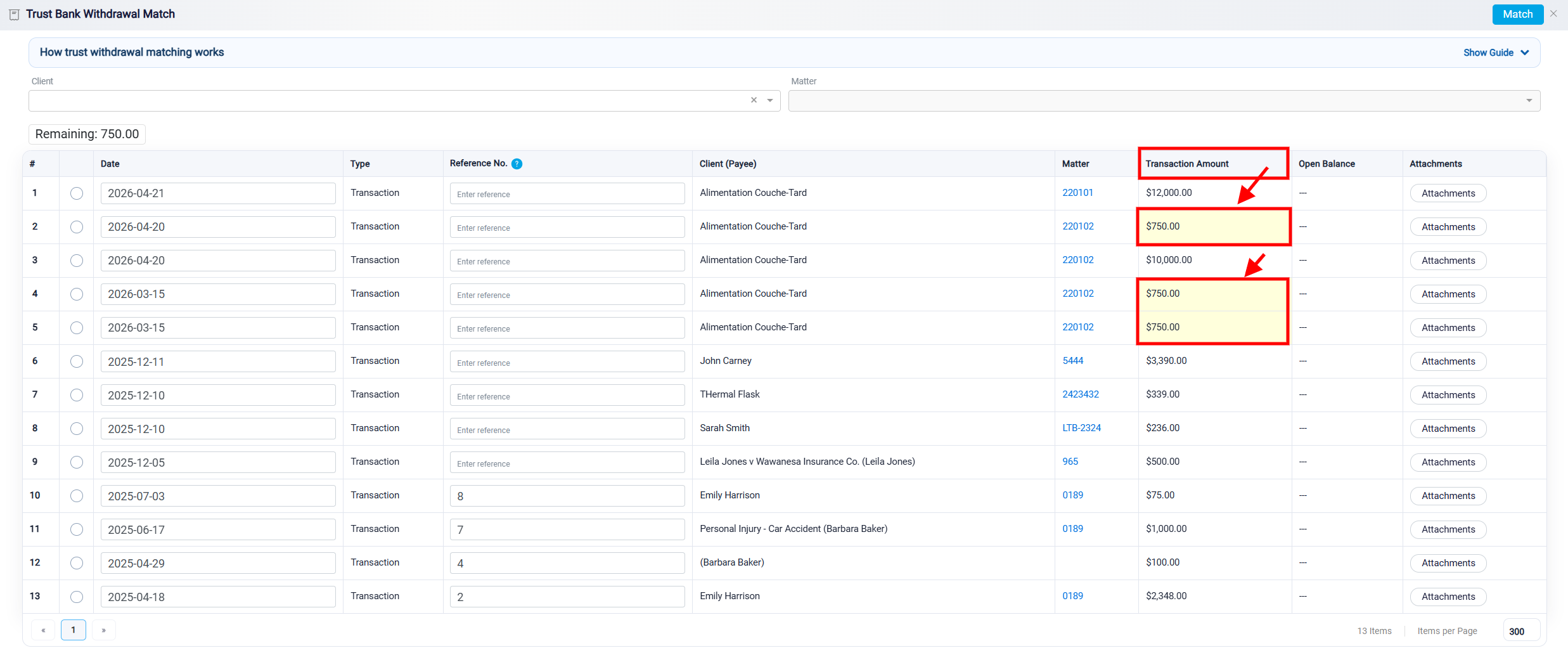Click the reference field for row 1

point(567,193)
